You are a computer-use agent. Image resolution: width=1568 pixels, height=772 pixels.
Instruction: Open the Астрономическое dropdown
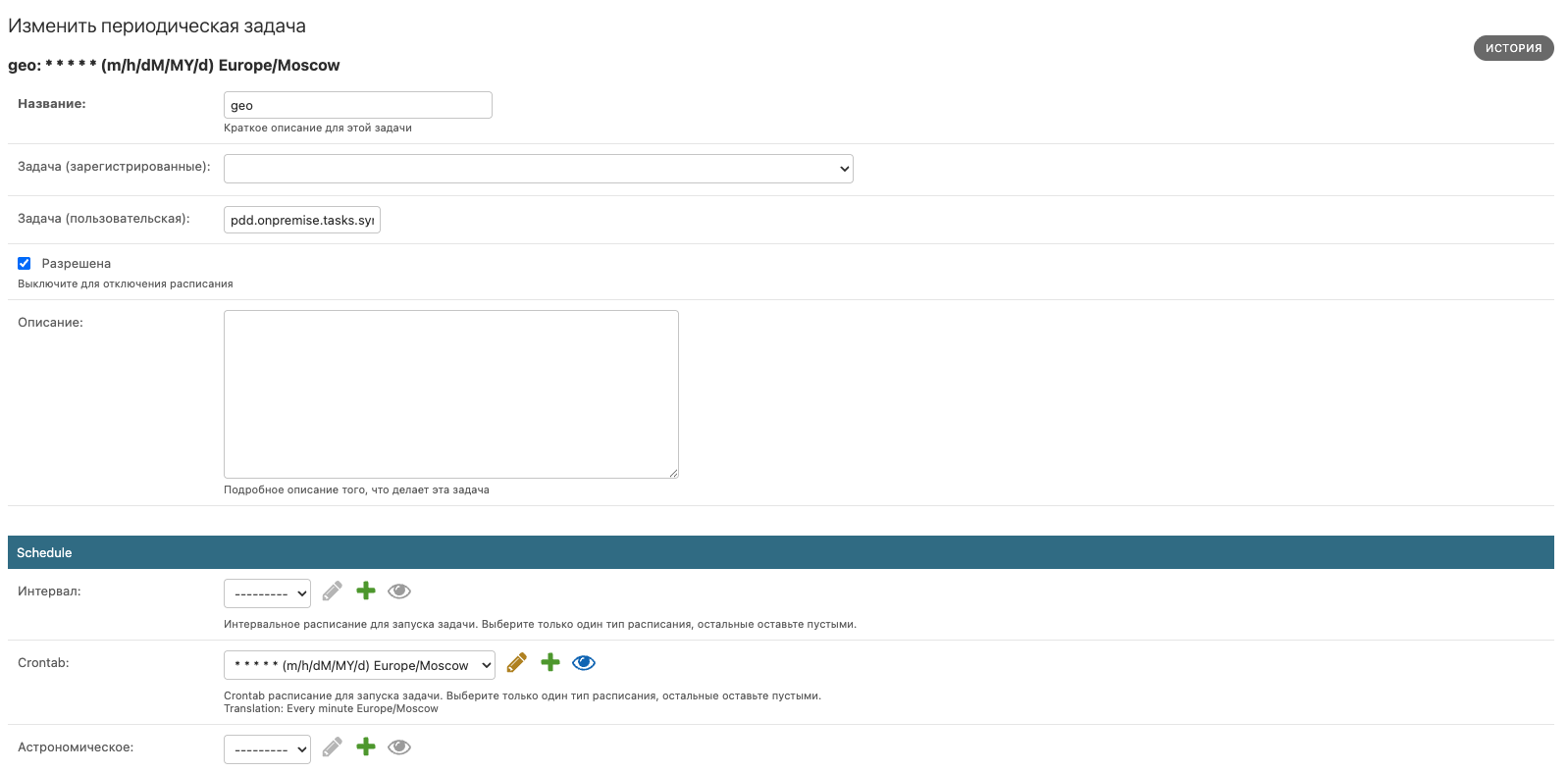pos(267,749)
